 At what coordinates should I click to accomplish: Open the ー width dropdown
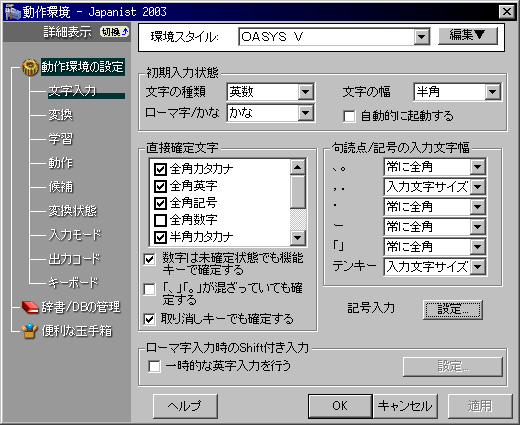click(478, 227)
